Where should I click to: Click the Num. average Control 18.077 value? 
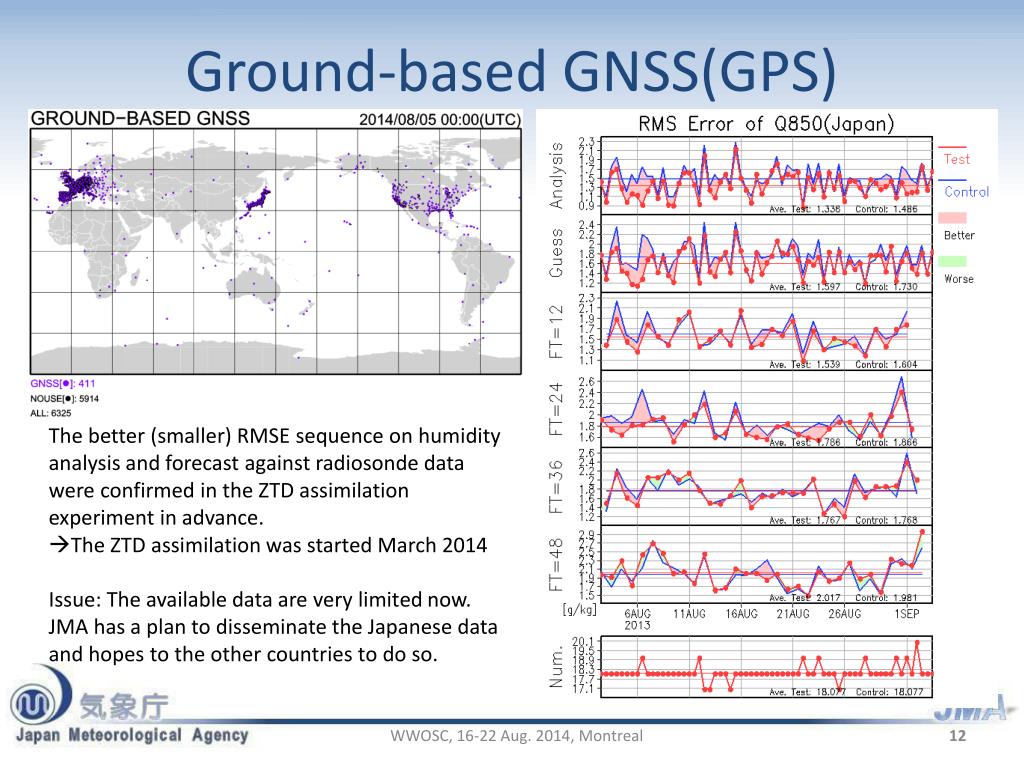(889, 692)
